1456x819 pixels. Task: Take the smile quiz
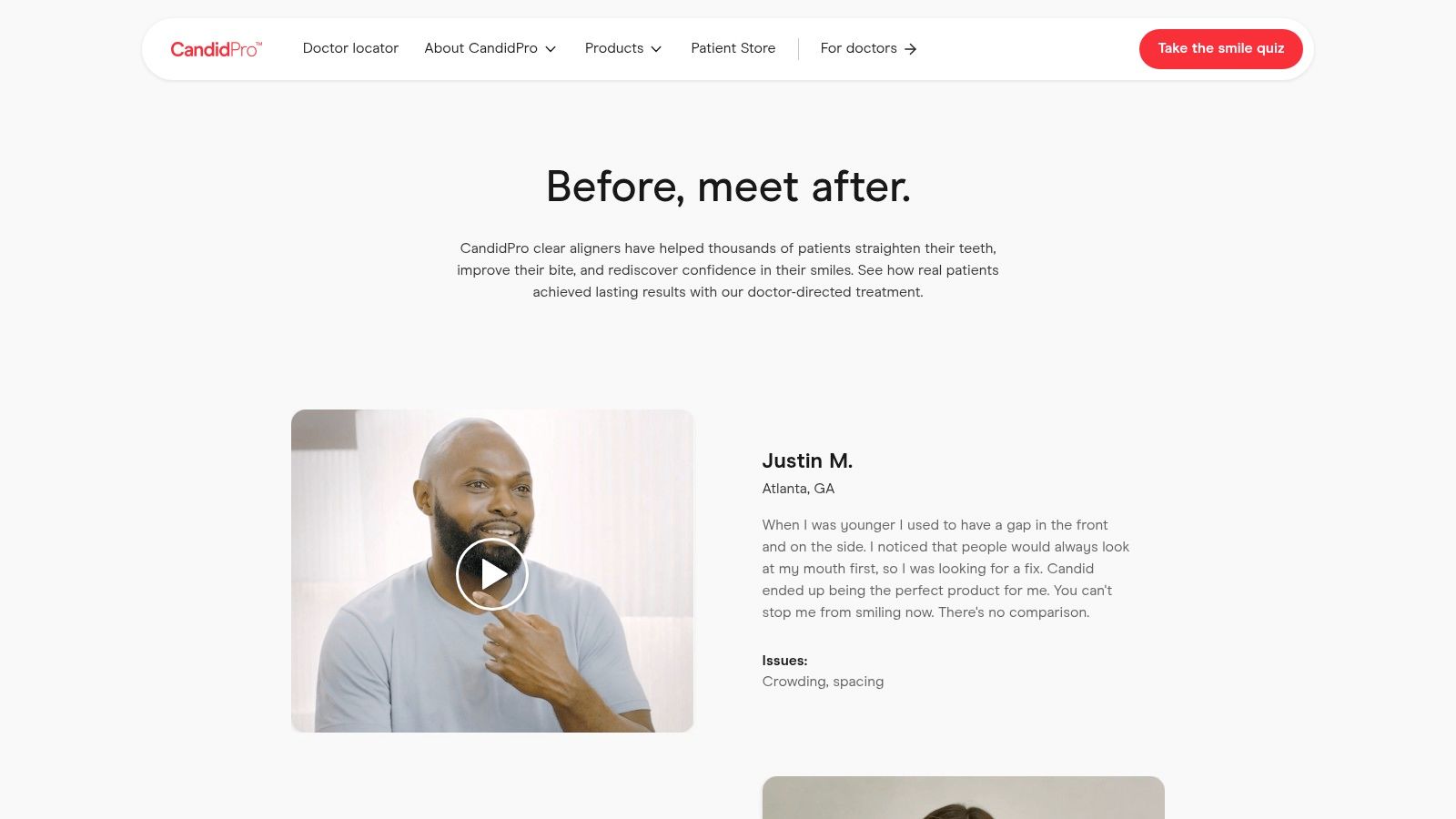point(1220,49)
